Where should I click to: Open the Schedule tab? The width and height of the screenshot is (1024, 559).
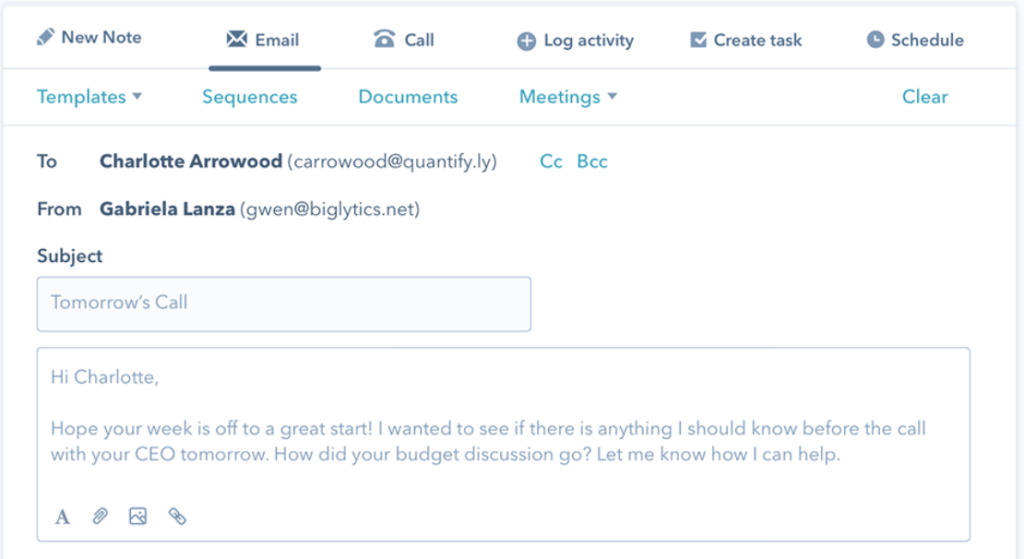tap(915, 40)
